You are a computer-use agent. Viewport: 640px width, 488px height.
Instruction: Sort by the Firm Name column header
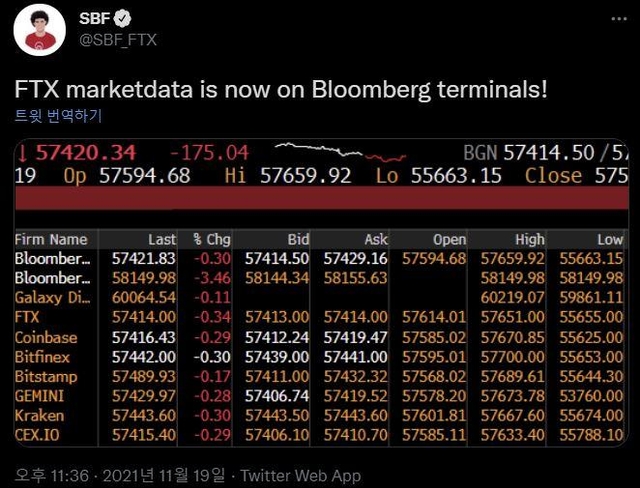[51, 240]
